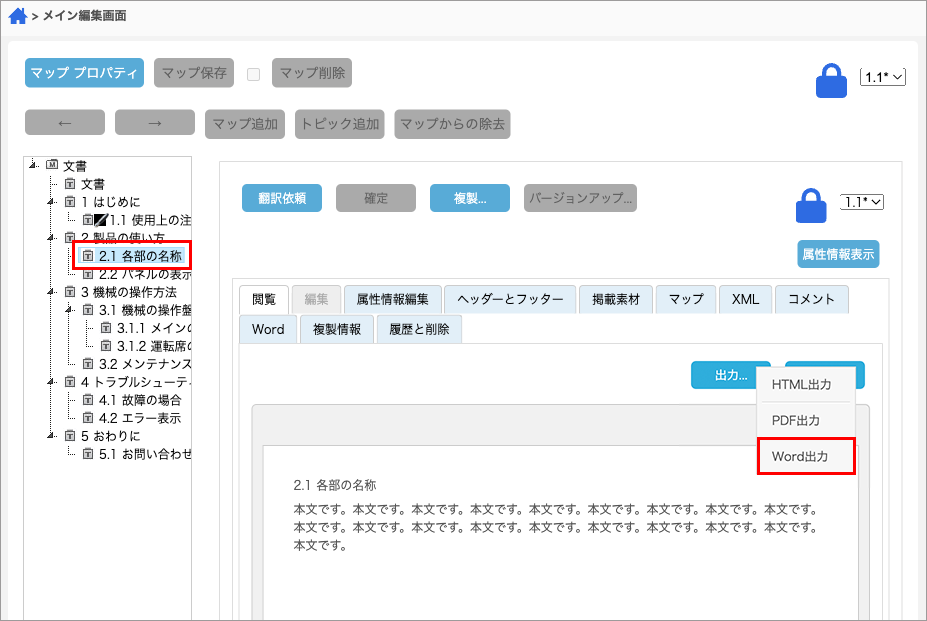Open the コメント tab
The image size is (927, 621).
812,299
